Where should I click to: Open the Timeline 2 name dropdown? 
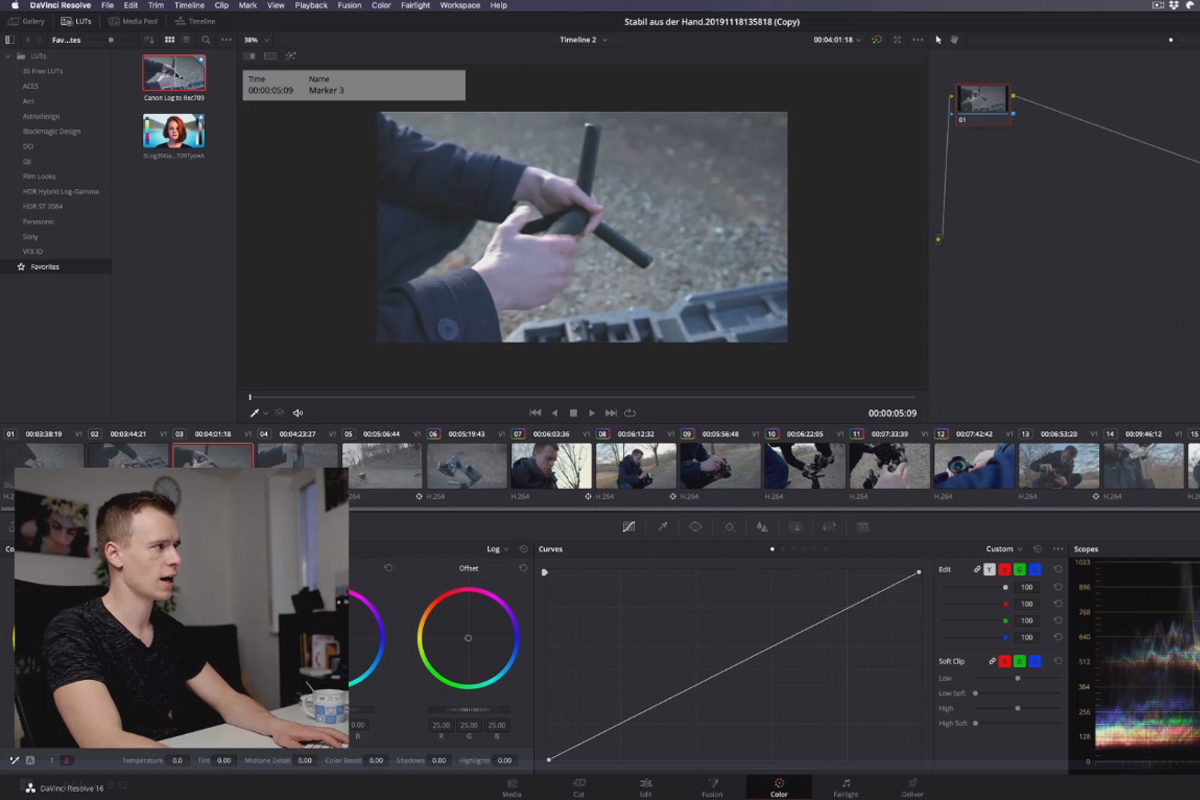pos(583,40)
